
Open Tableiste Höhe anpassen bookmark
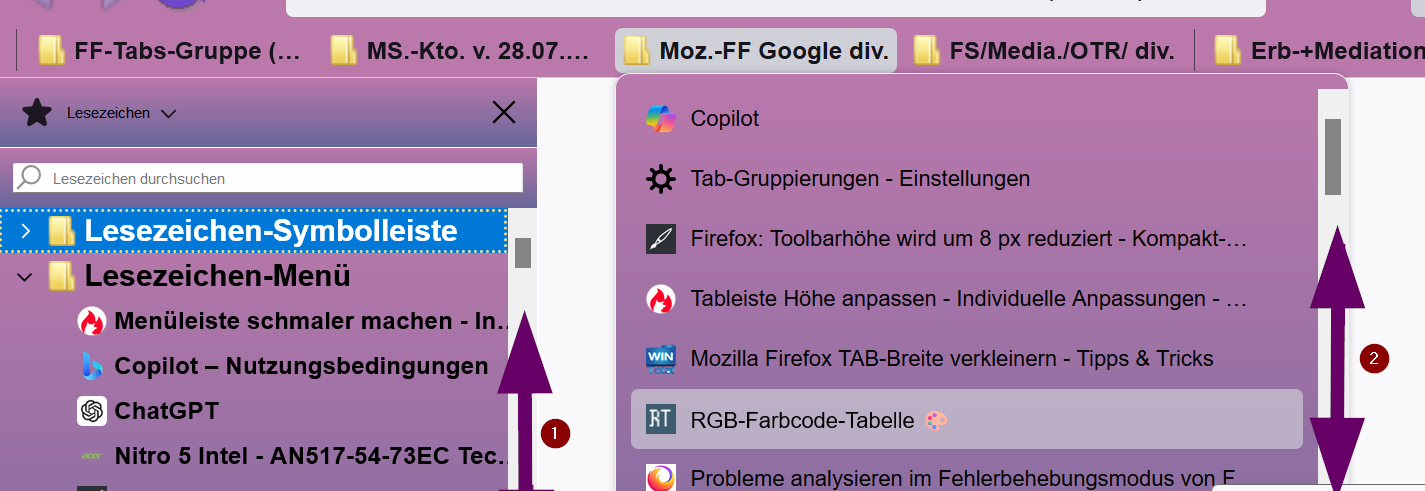pyautogui.click(x=968, y=299)
